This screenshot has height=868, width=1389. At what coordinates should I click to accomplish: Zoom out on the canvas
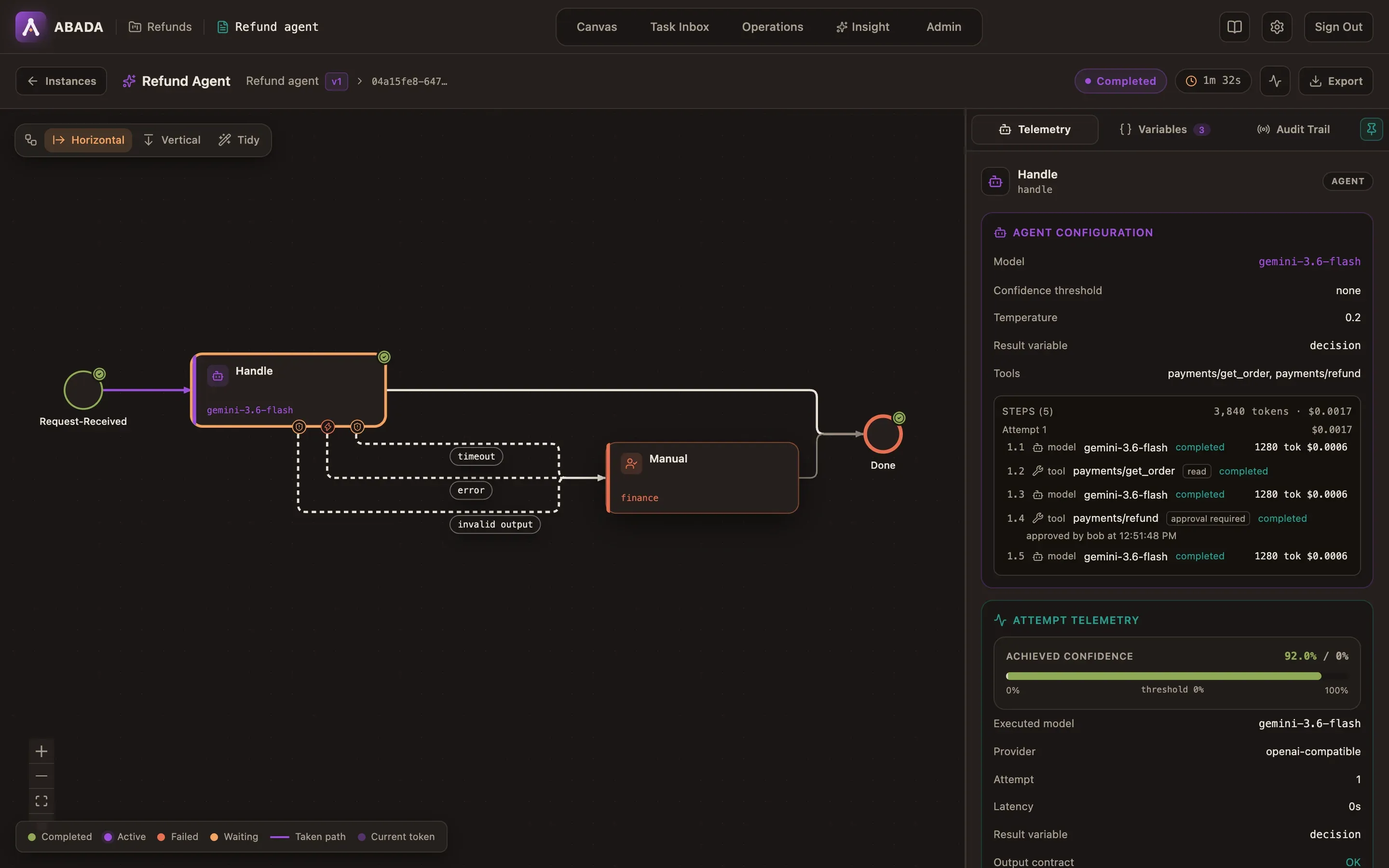[41, 776]
